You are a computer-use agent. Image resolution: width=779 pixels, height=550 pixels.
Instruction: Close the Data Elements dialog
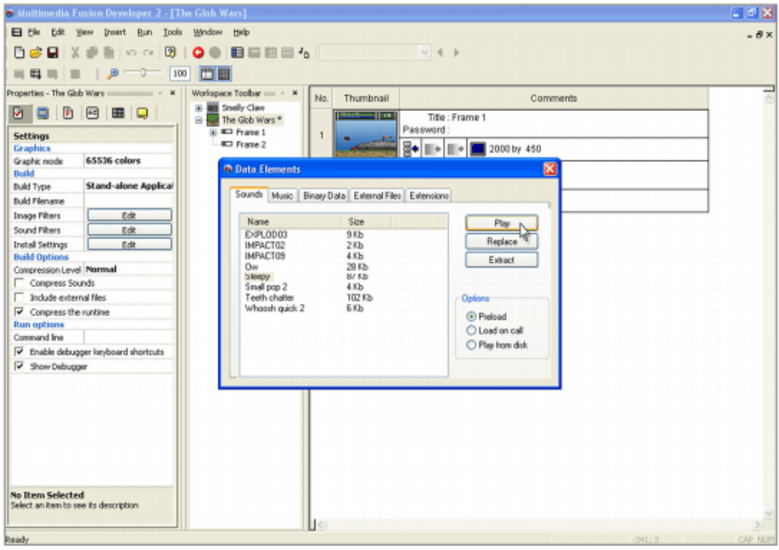[549, 169]
